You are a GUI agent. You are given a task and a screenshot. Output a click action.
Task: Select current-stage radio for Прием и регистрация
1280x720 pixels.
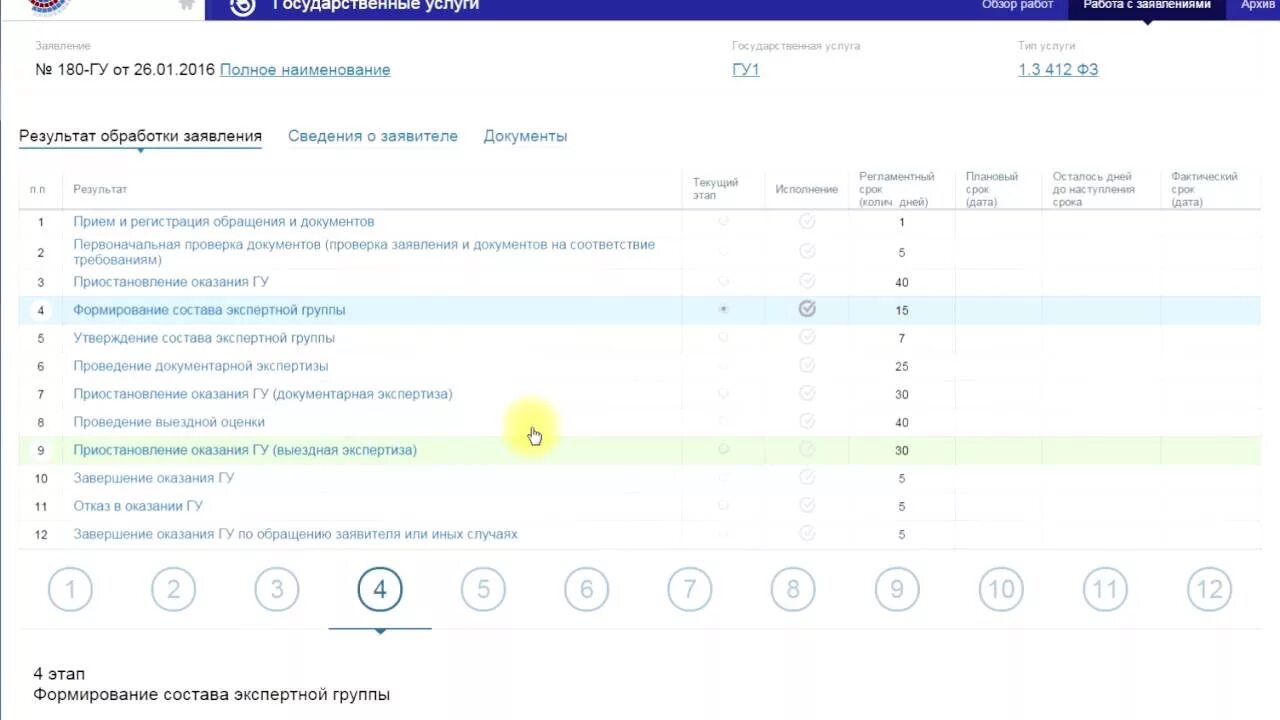(724, 222)
